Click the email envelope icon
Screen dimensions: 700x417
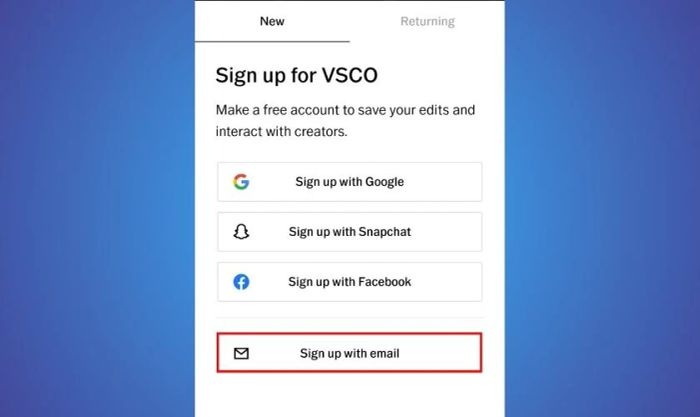coord(241,353)
